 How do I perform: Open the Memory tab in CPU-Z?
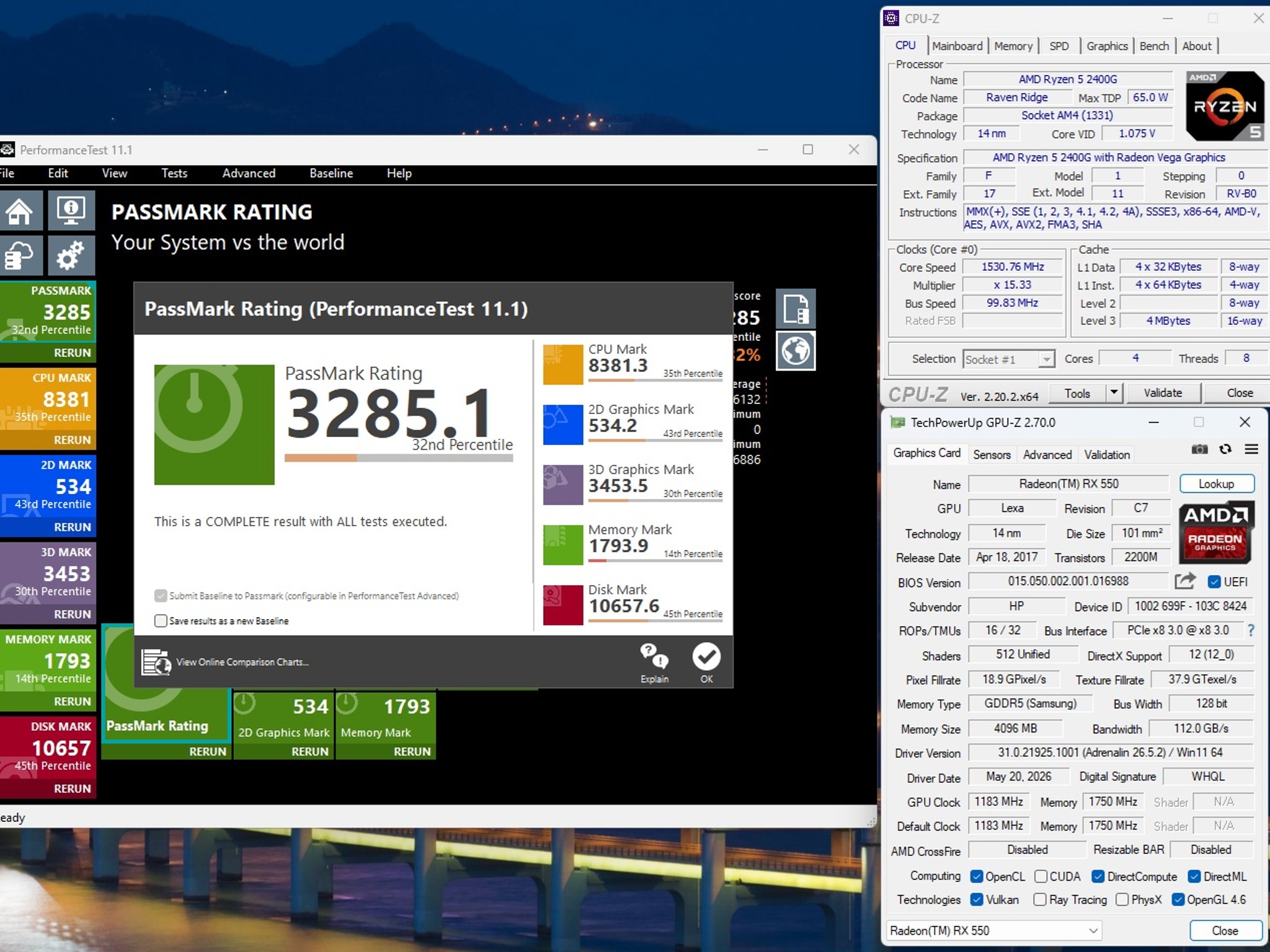click(1013, 46)
